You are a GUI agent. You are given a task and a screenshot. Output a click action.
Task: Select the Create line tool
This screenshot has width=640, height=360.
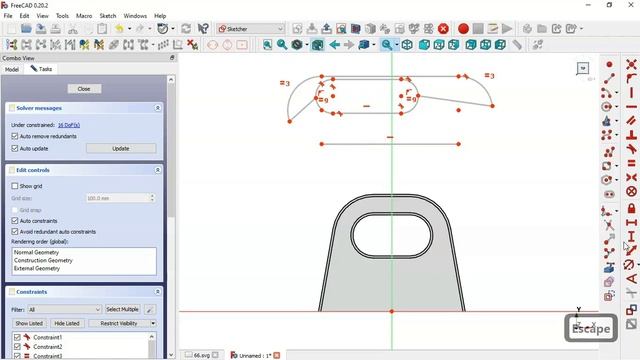coord(609,78)
